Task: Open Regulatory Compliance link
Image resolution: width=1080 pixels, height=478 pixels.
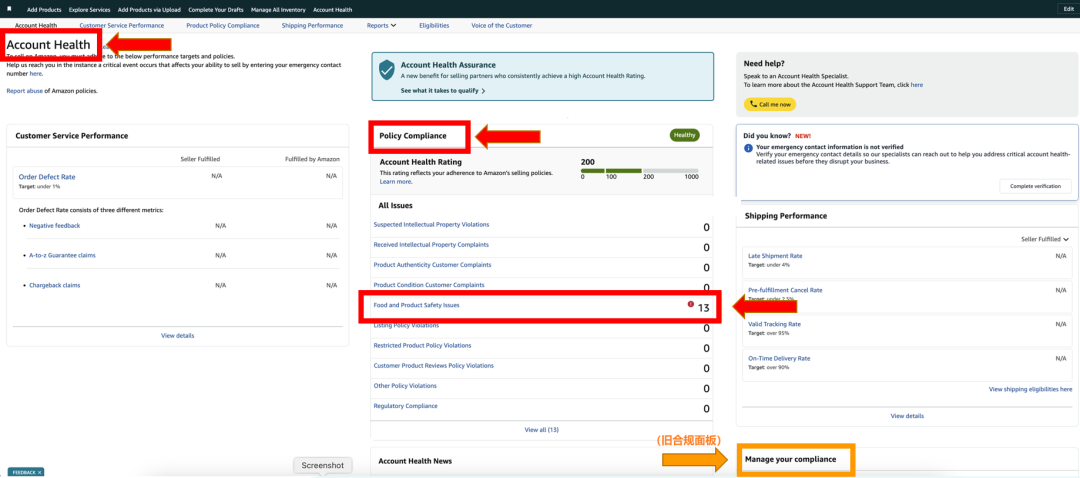Action: pyautogui.click(x=406, y=406)
